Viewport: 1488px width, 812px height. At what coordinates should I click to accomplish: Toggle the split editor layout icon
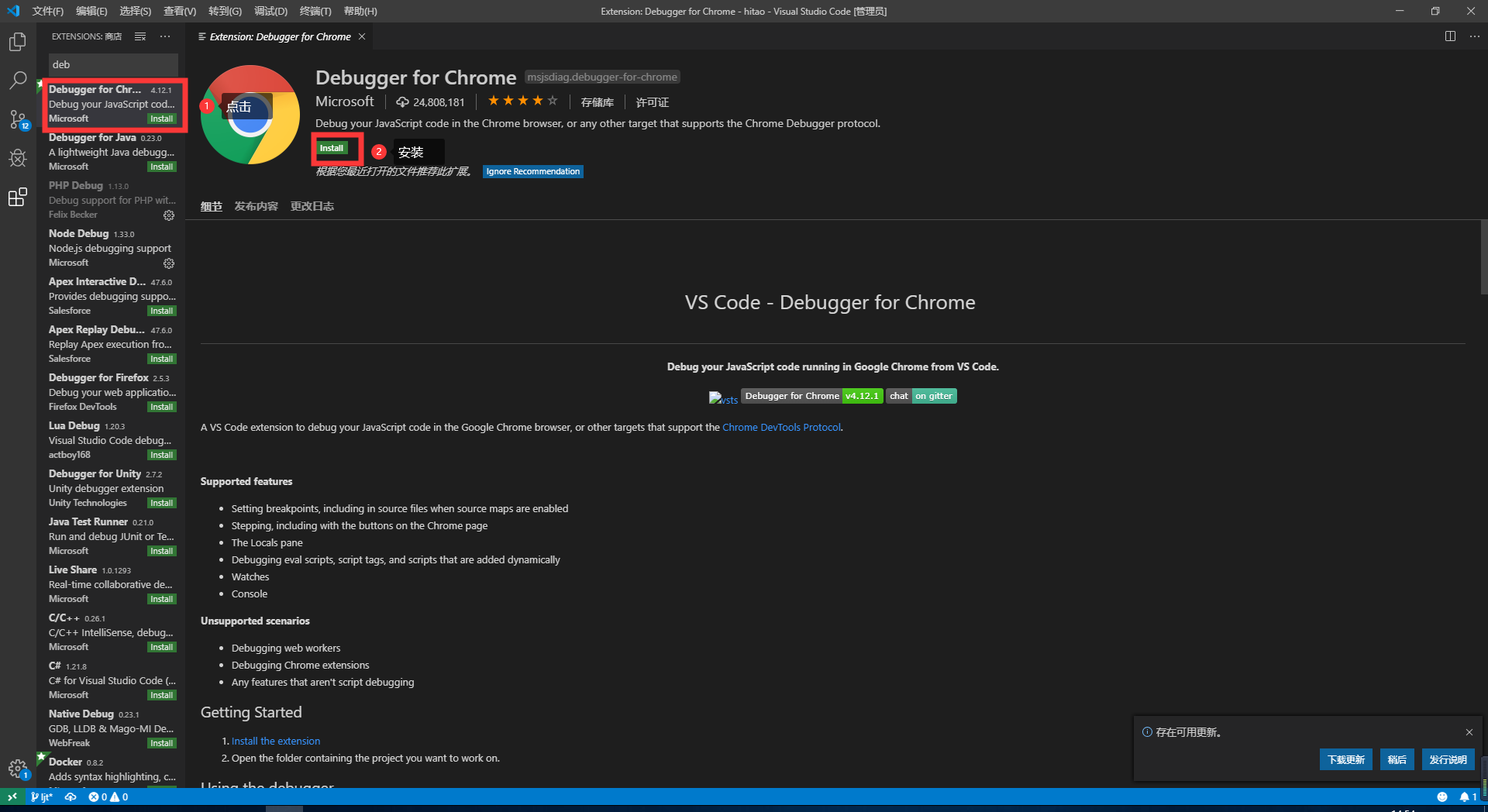[x=1450, y=36]
